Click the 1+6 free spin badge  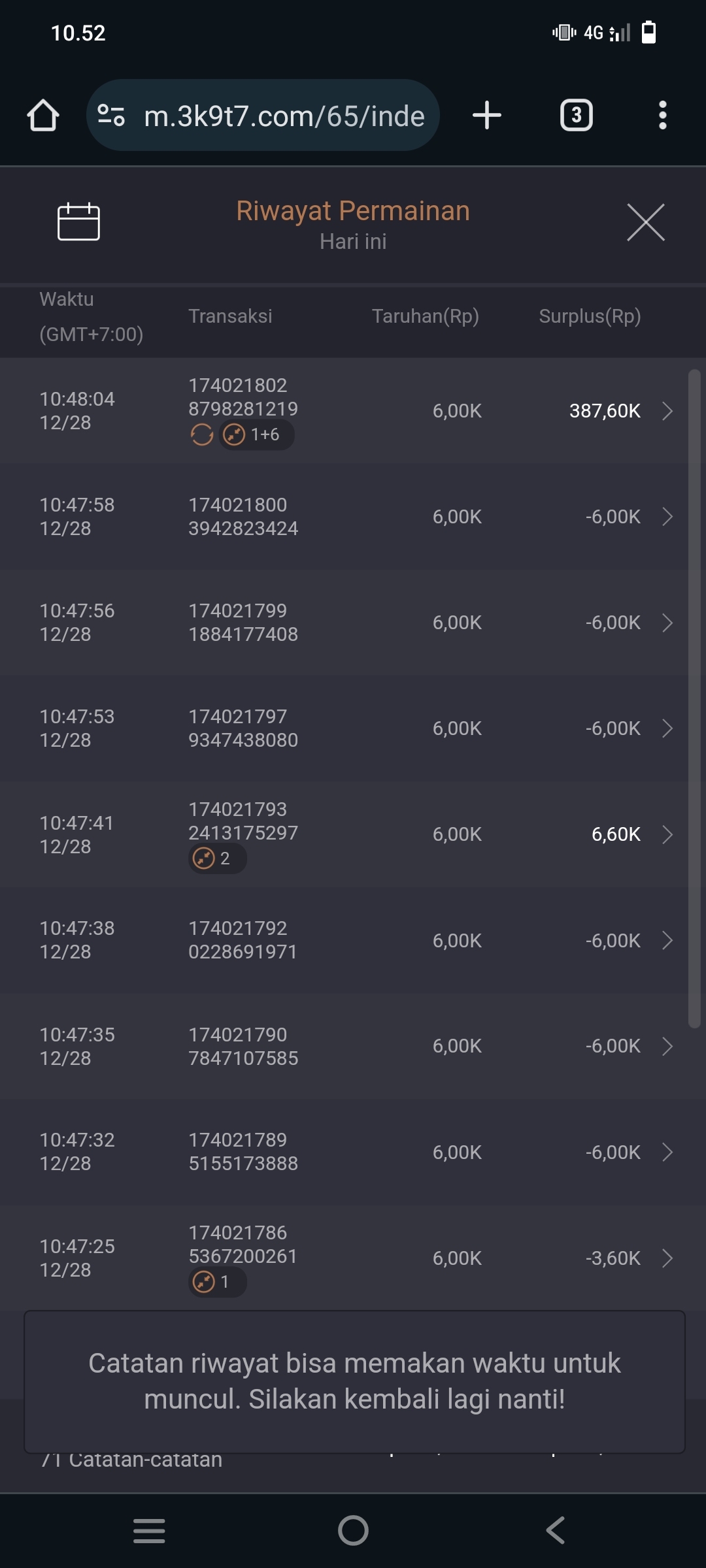pos(256,434)
